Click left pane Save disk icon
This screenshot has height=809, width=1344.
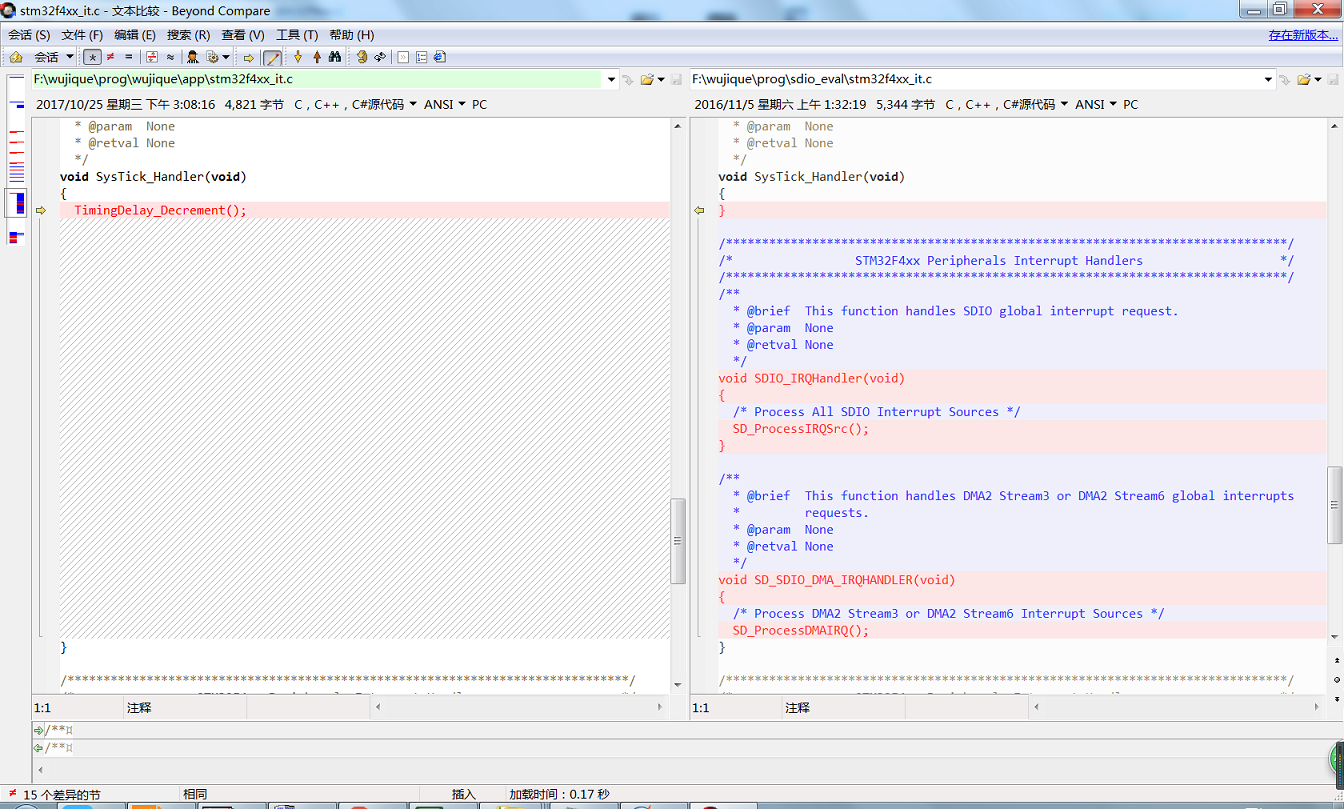(676, 79)
